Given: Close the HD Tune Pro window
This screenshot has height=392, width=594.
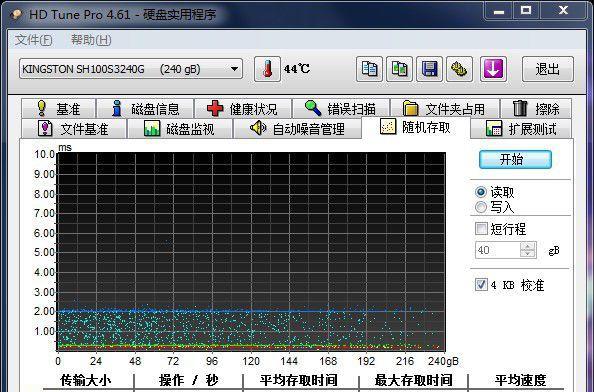Looking at the screenshot, I should click(x=563, y=10).
